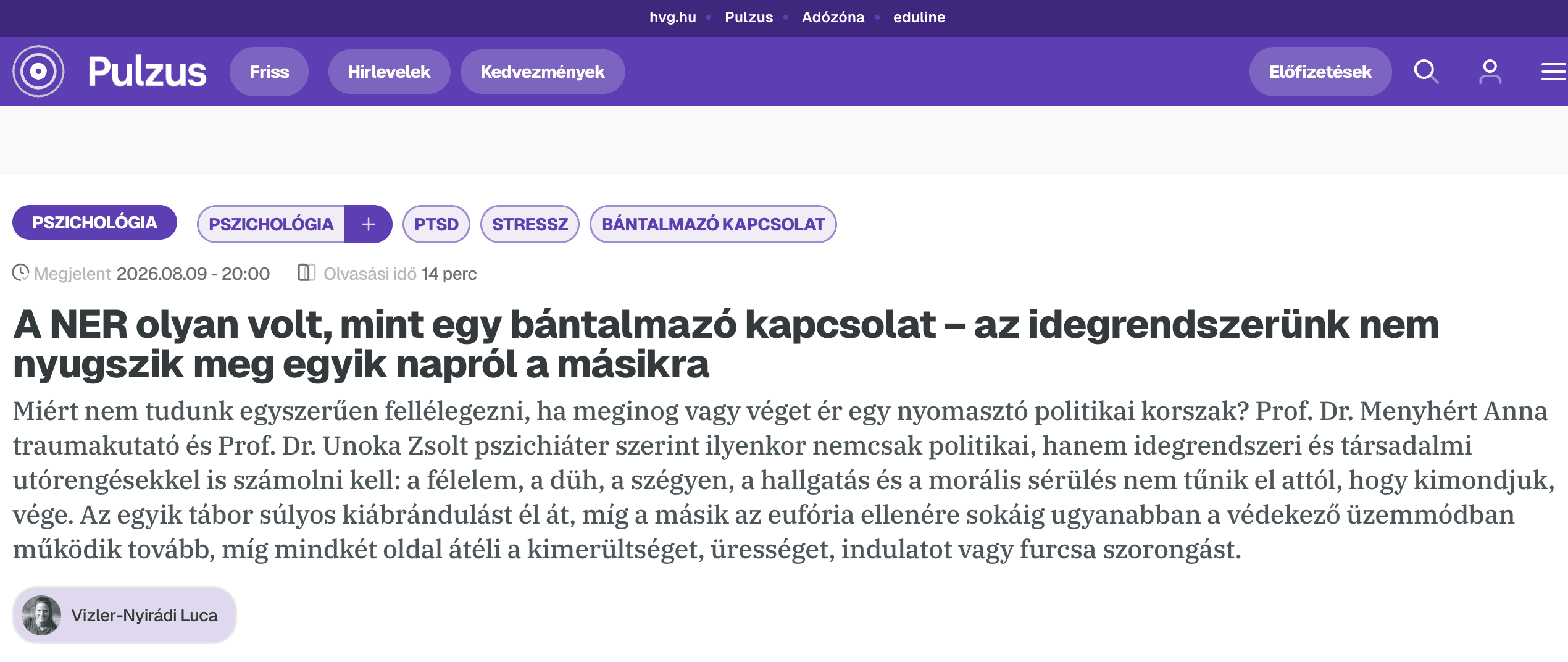Click the book icon by Olvasási idő

[306, 272]
